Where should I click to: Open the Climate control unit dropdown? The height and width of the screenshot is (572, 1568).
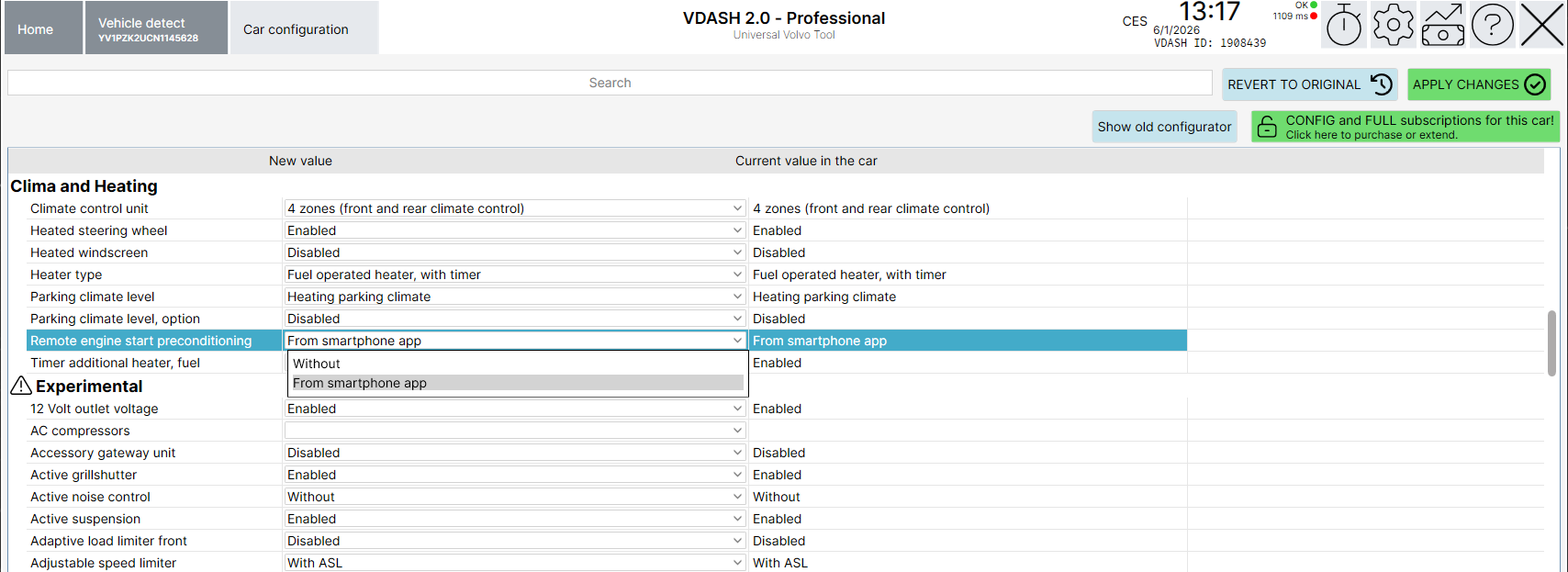(x=514, y=208)
